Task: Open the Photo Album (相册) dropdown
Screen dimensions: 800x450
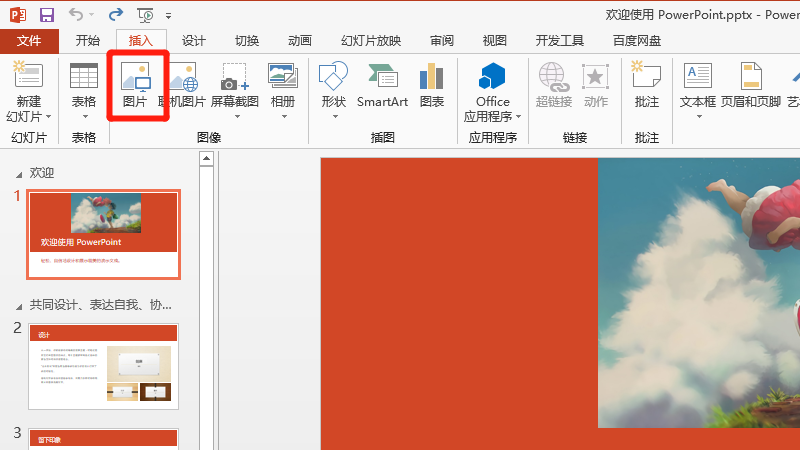Action: point(283,115)
